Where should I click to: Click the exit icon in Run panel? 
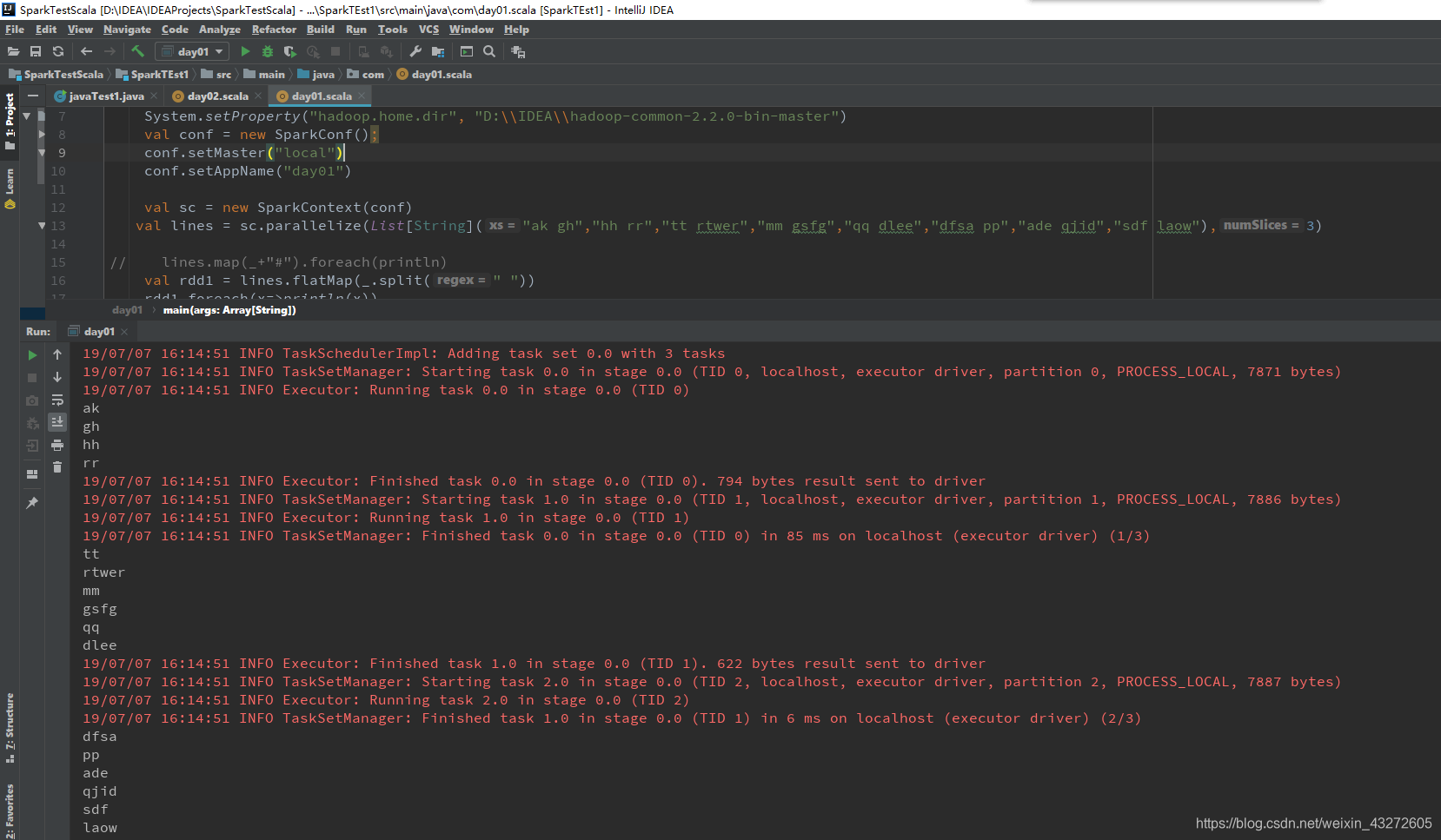[x=32, y=446]
